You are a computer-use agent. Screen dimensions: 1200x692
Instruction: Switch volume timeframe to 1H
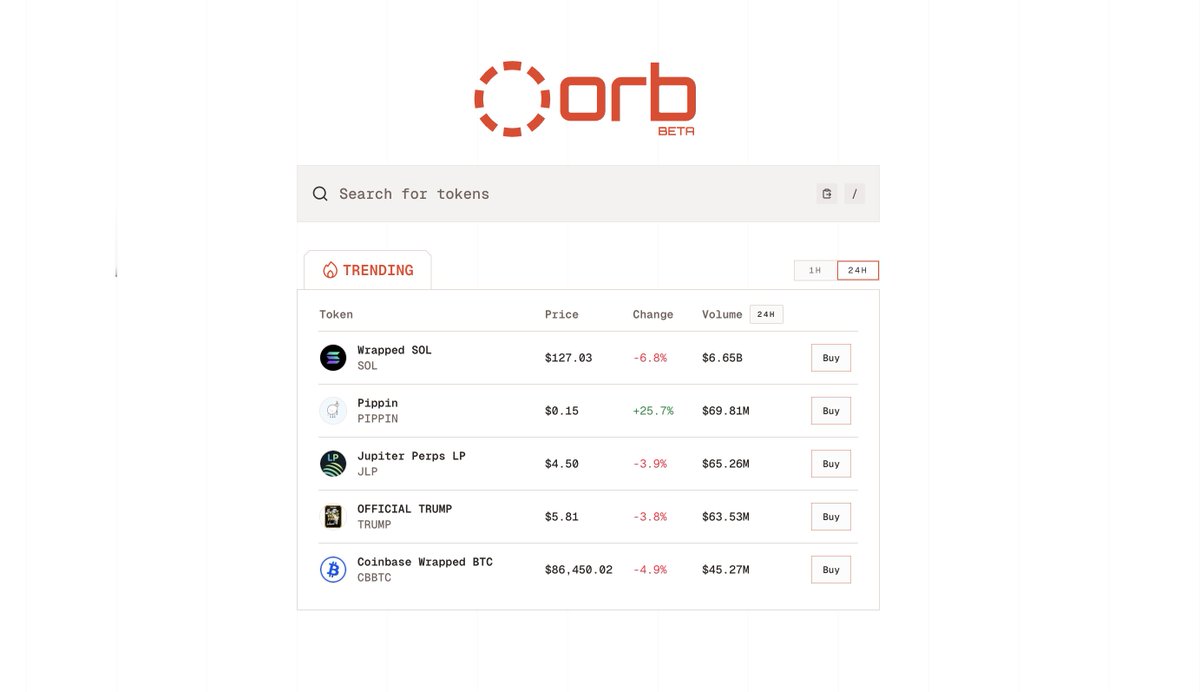(x=814, y=270)
